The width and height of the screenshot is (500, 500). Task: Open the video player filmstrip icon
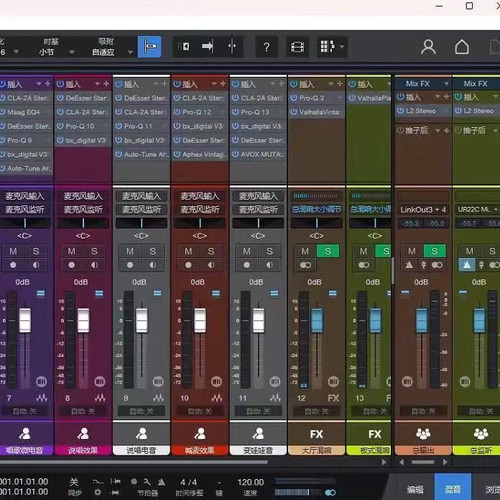pos(297,47)
